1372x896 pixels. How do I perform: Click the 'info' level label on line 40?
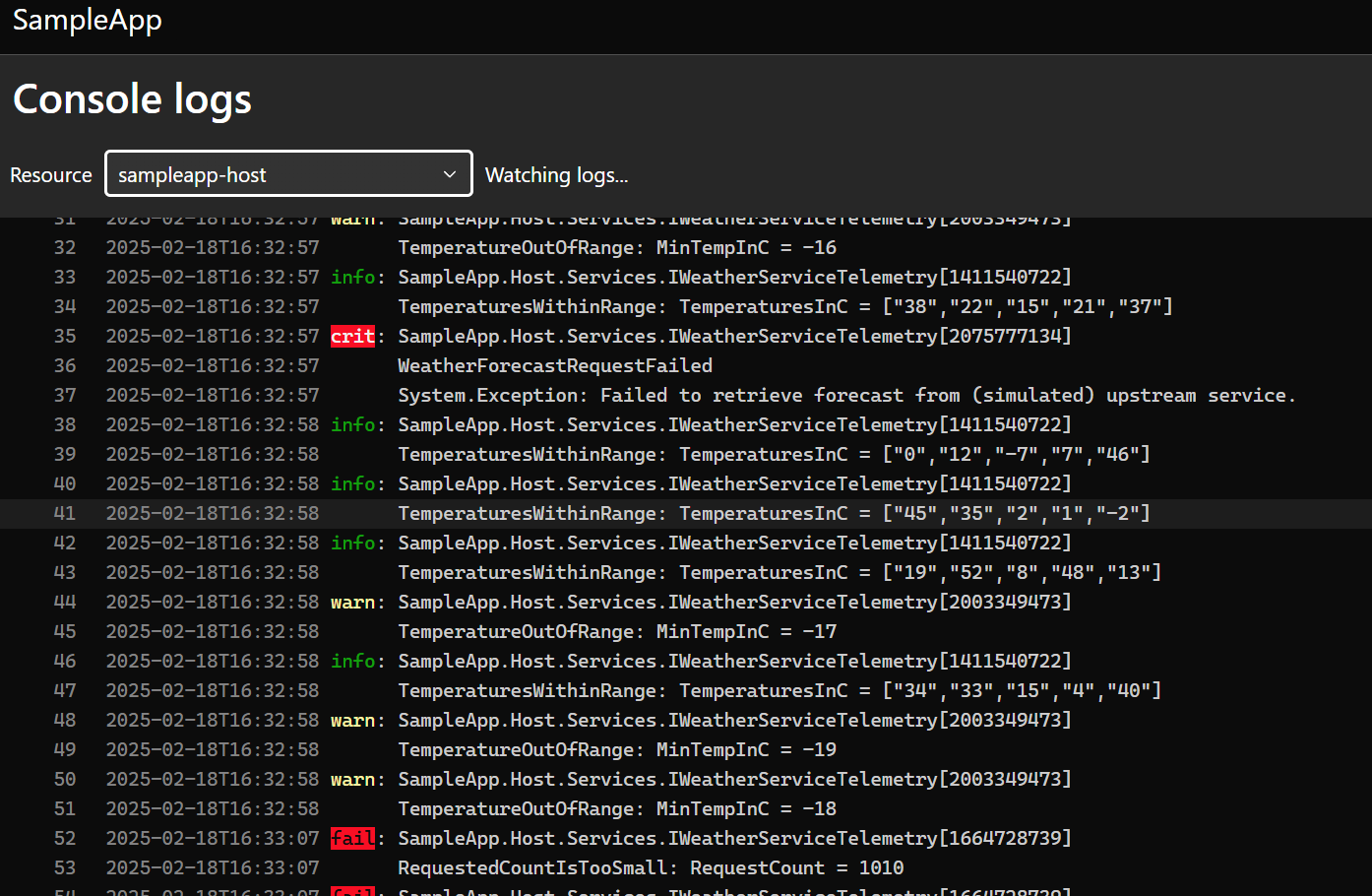(x=352, y=483)
